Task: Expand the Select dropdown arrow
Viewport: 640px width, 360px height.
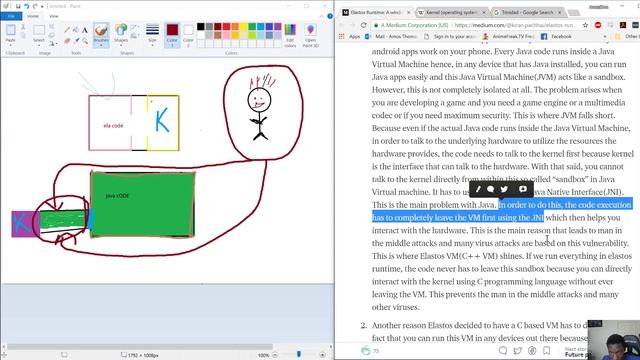Action: (x=39, y=44)
